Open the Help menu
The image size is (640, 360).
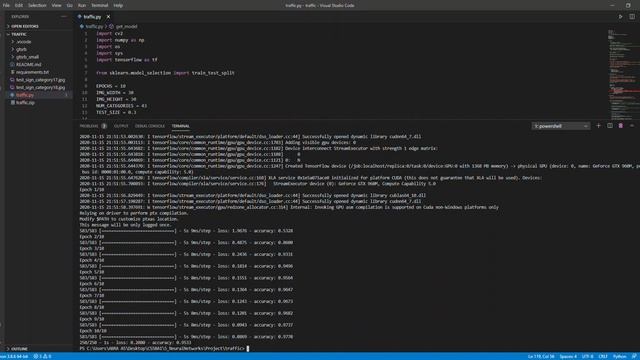point(118,5)
